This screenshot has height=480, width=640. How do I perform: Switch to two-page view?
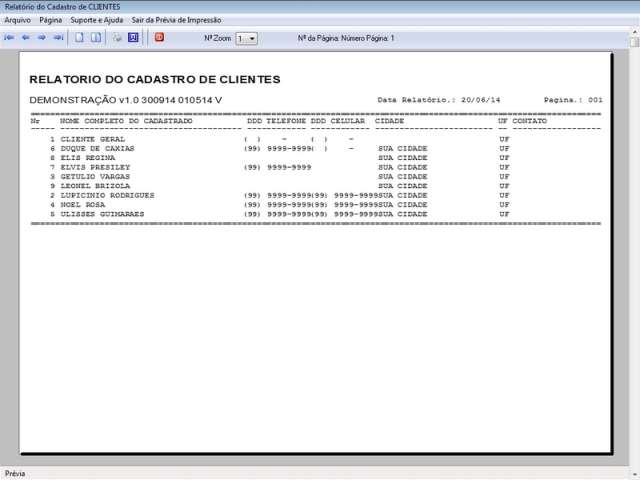(96, 38)
